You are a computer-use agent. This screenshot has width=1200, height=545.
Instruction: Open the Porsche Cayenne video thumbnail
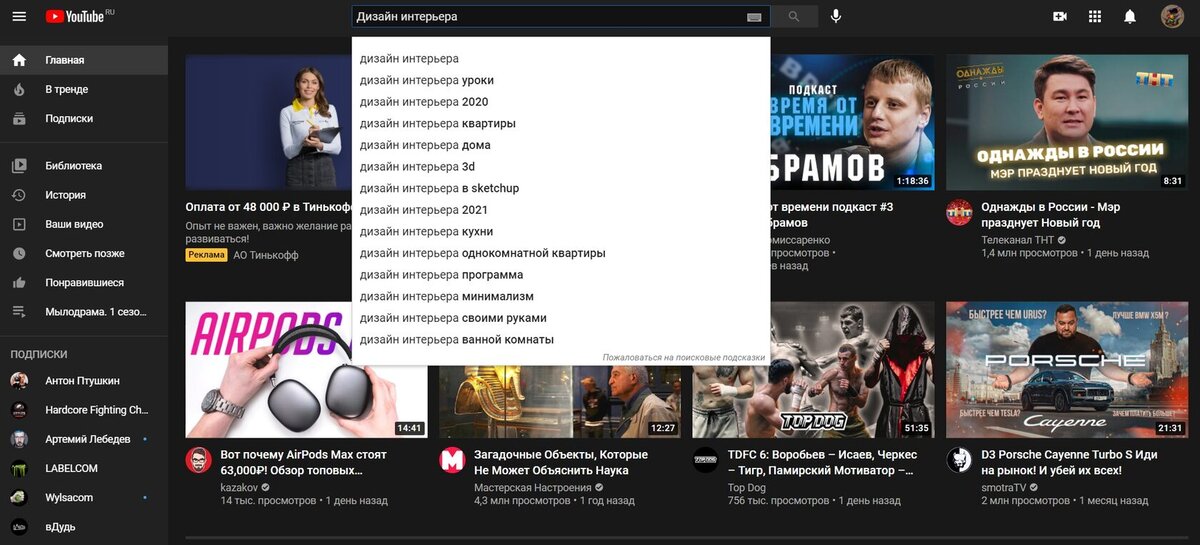1067,370
